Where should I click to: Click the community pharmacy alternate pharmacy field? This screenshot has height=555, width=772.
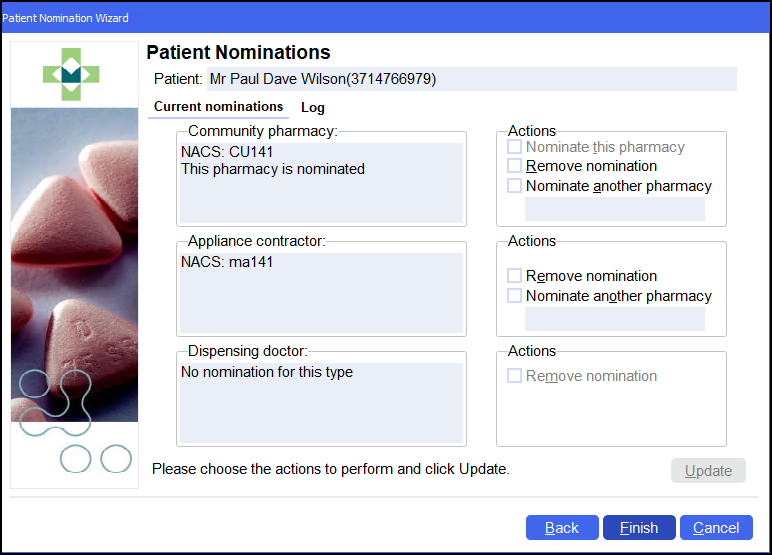[615, 209]
